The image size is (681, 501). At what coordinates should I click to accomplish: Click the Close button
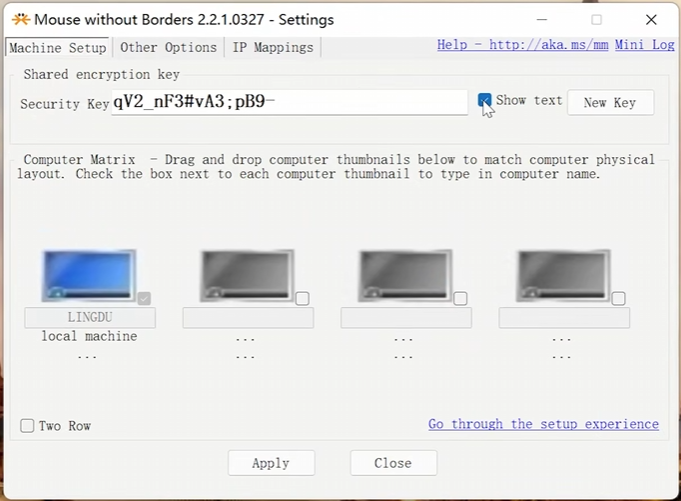(393, 463)
